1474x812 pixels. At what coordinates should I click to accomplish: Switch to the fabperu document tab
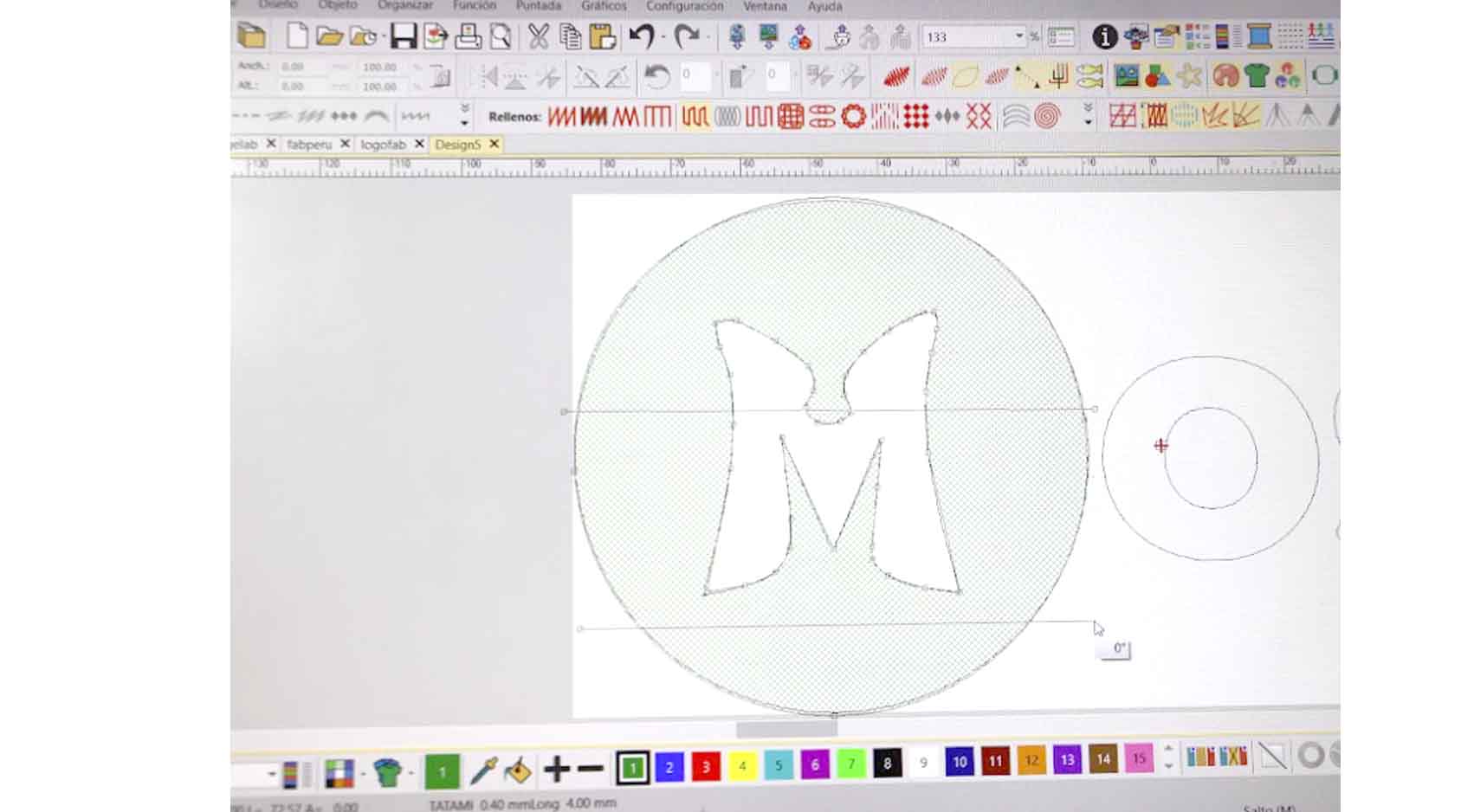point(309,145)
